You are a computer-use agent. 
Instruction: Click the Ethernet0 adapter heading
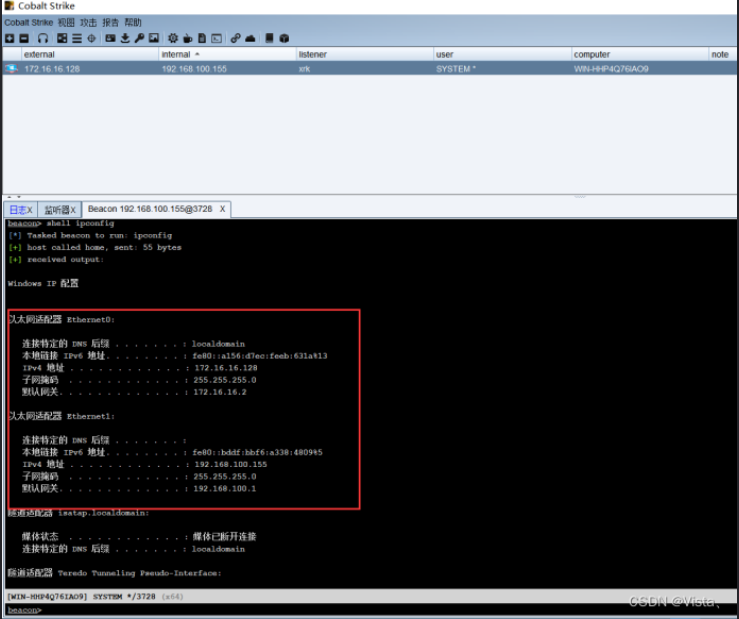(x=61, y=320)
